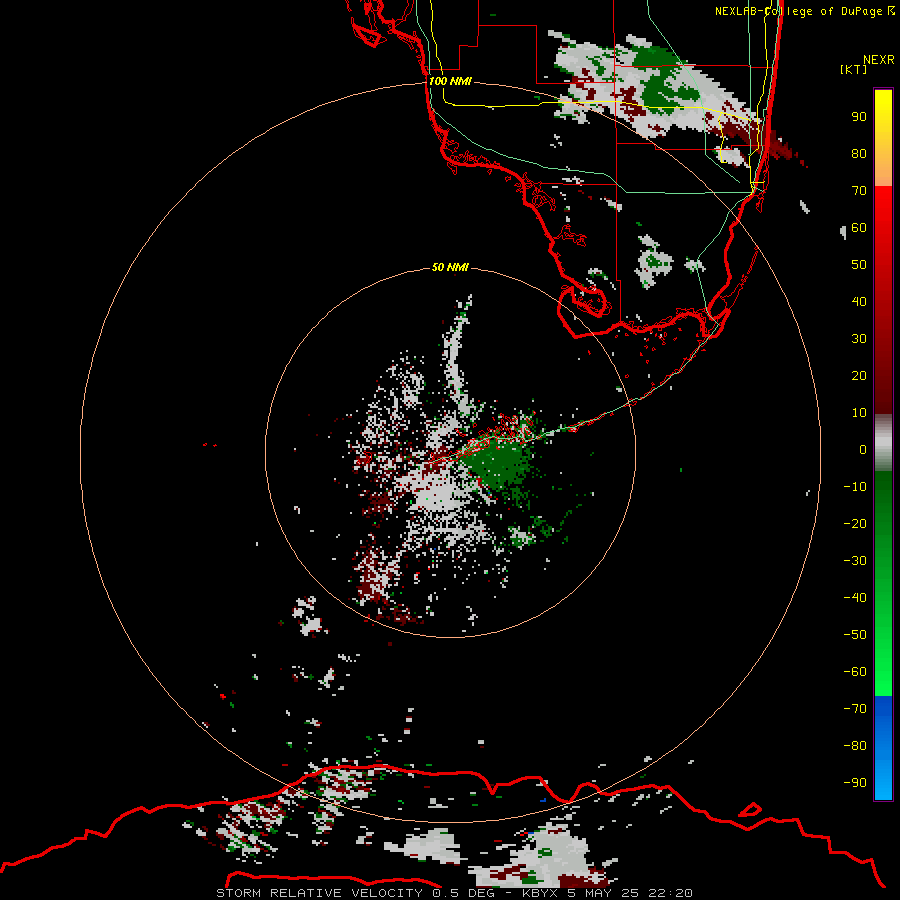
Task: Click the -40 label on the velocity scale
Action: coord(855,598)
